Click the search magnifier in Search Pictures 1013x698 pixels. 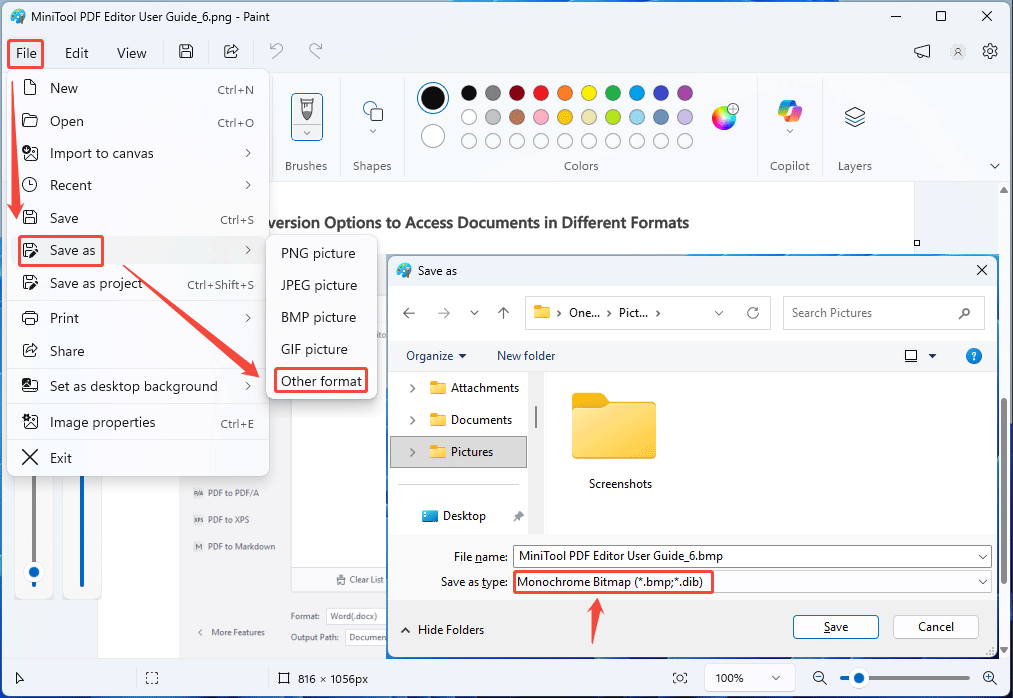pyautogui.click(x=965, y=313)
